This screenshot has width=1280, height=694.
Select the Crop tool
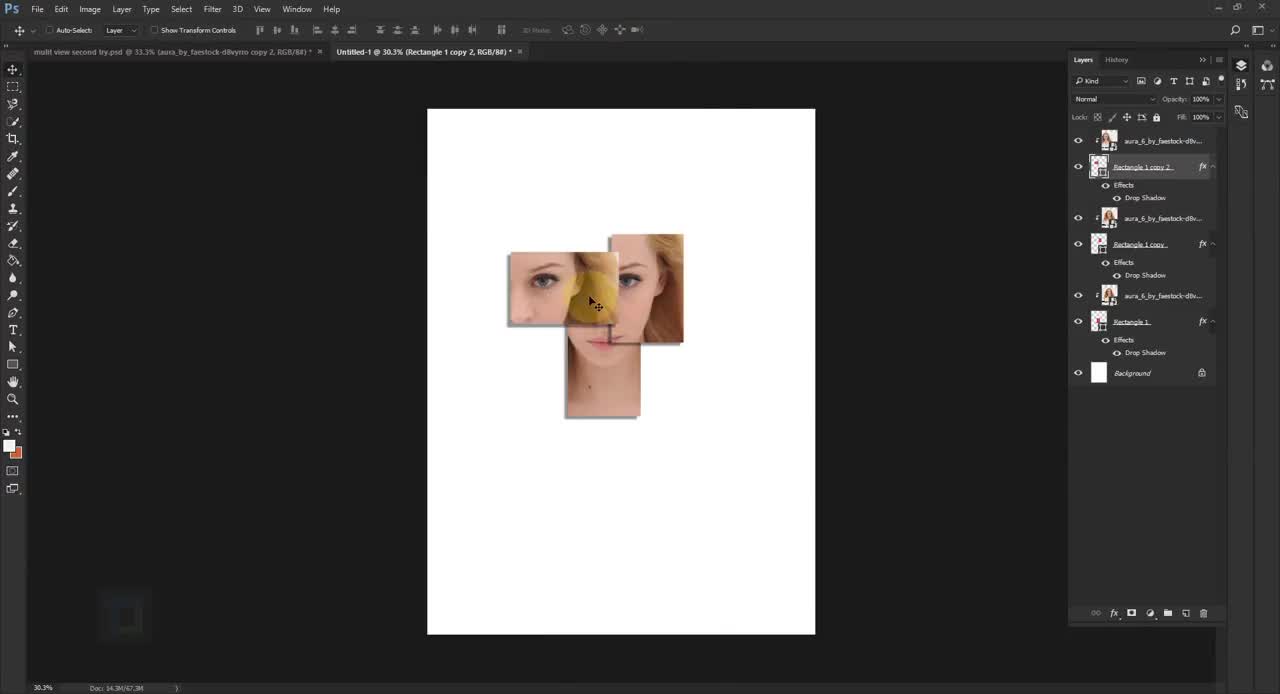click(x=13, y=139)
